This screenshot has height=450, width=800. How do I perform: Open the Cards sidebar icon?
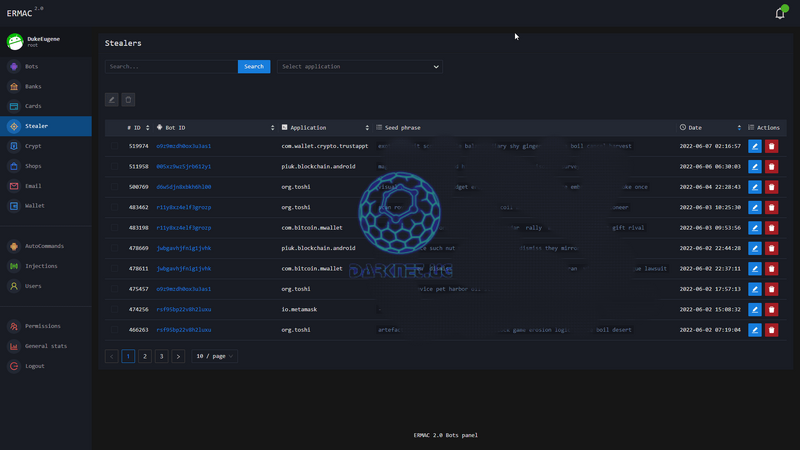click(14, 106)
